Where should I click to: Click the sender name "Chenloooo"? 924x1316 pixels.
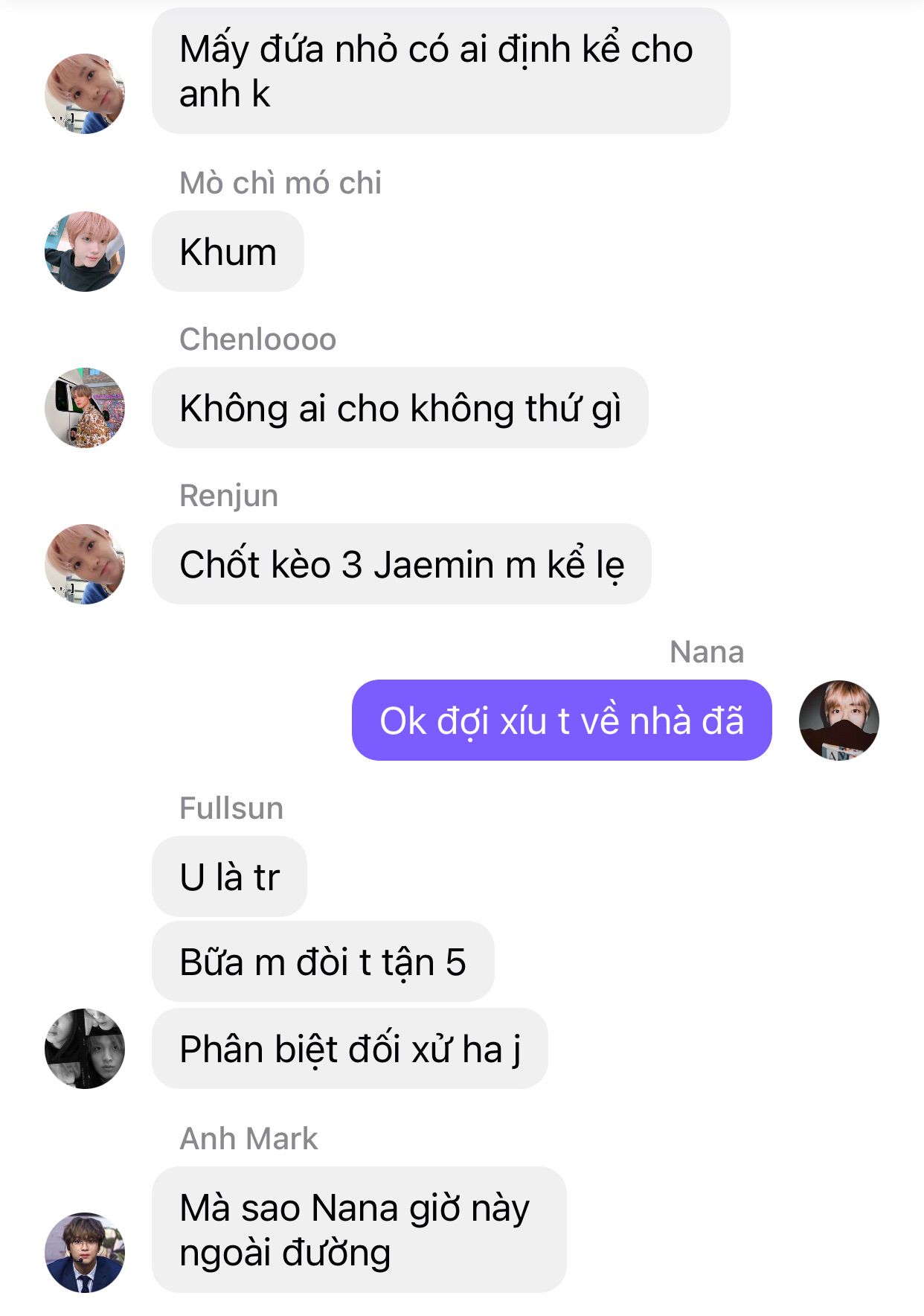point(258,339)
